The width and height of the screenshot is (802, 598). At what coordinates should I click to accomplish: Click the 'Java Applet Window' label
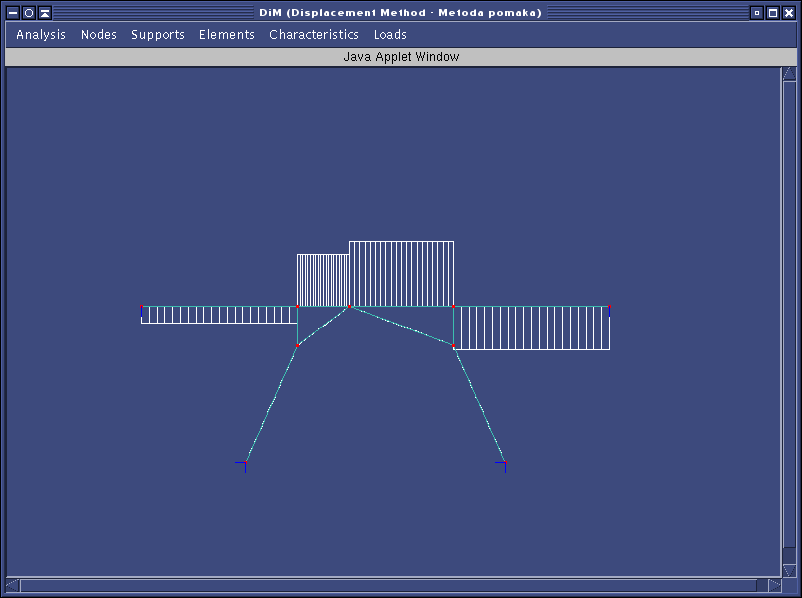pyautogui.click(x=401, y=57)
